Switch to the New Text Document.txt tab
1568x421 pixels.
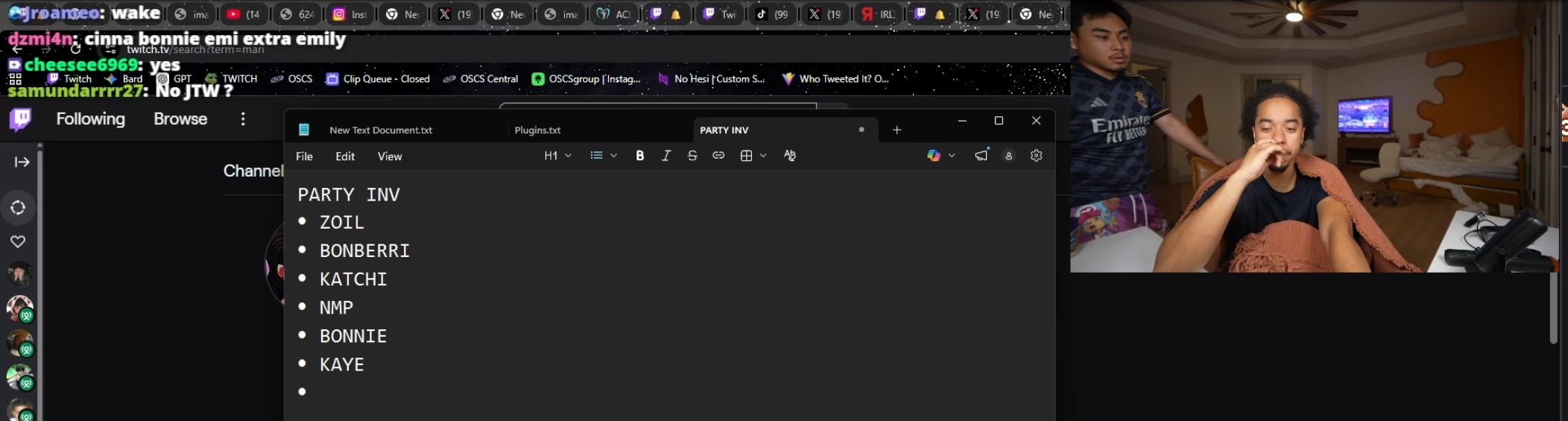coord(381,130)
